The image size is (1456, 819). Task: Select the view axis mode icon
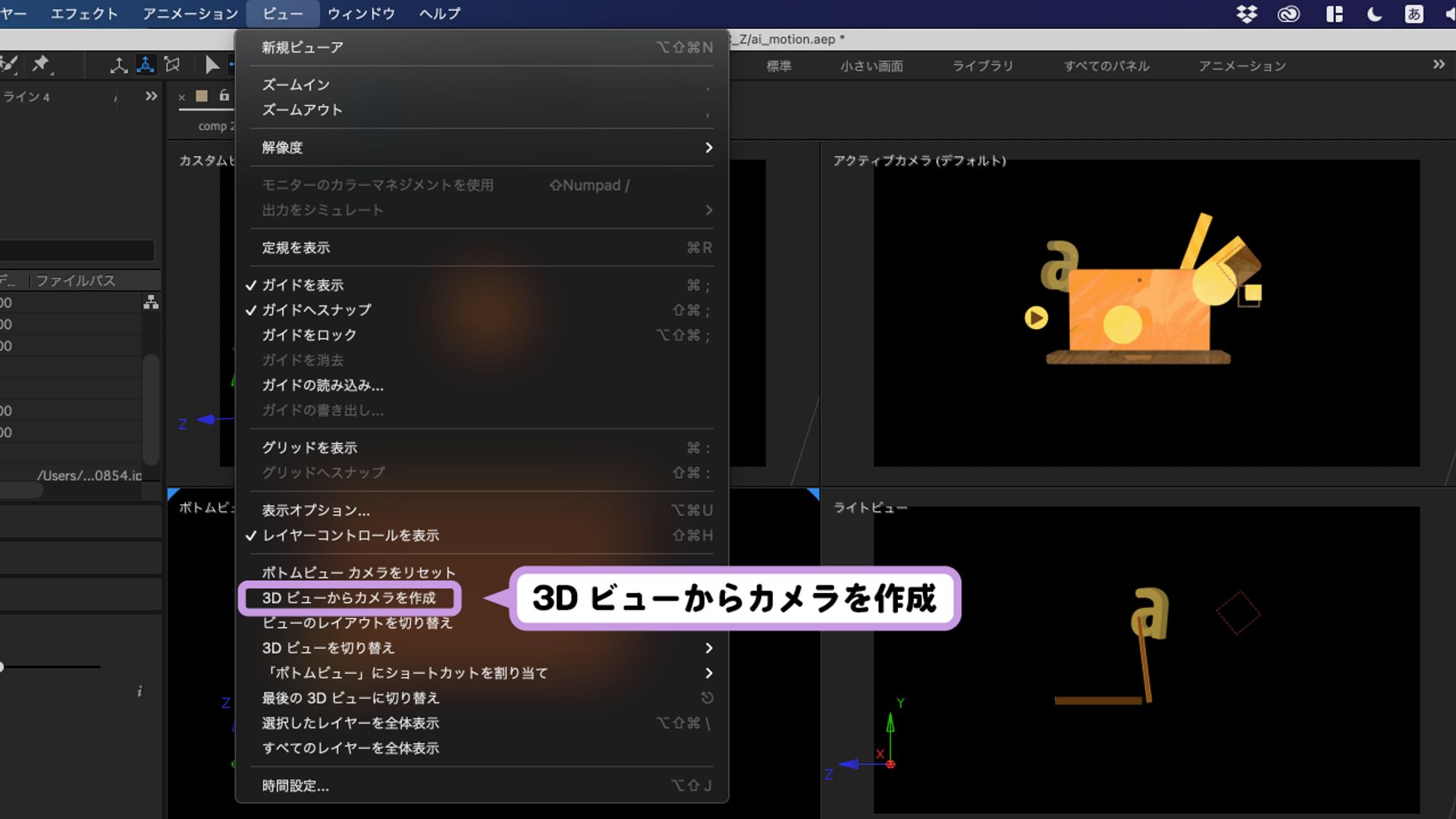pyautogui.click(x=172, y=64)
